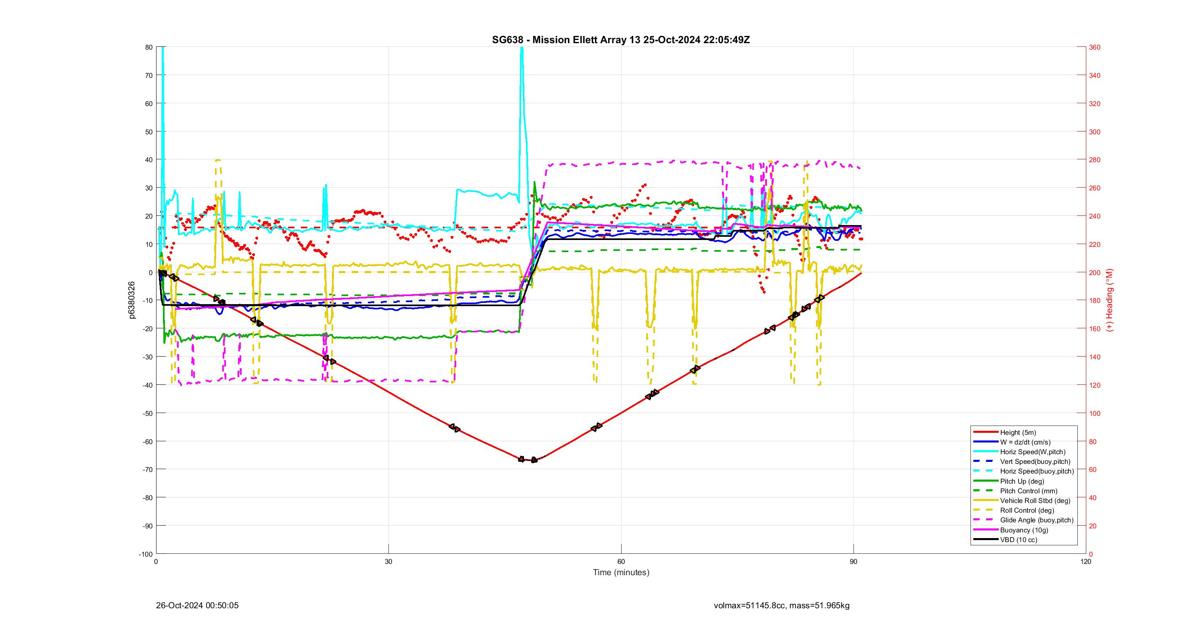Select 'Height (5m)' legend entry
The height and width of the screenshot is (622, 1200).
coord(1019,432)
